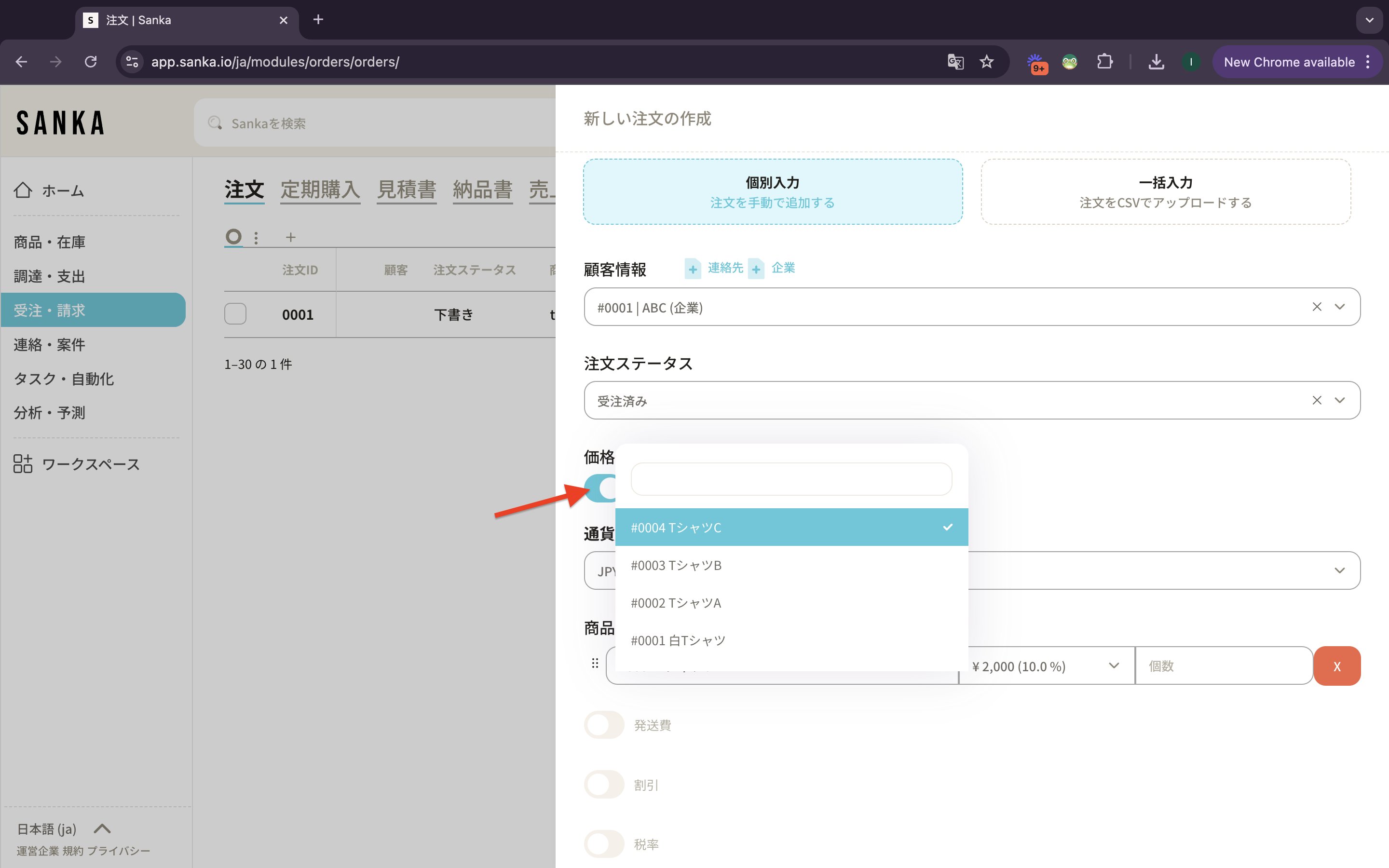Image resolution: width=1389 pixels, height=868 pixels.
Task: Check the order 0001 row checkbox
Action: tap(235, 314)
